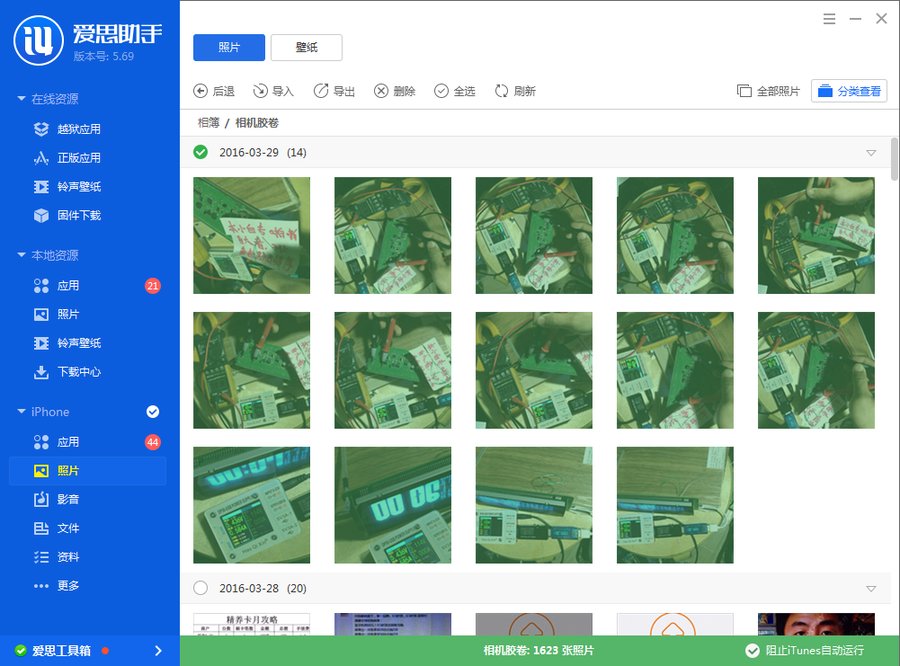Open 更多 under iPhone

(57, 586)
